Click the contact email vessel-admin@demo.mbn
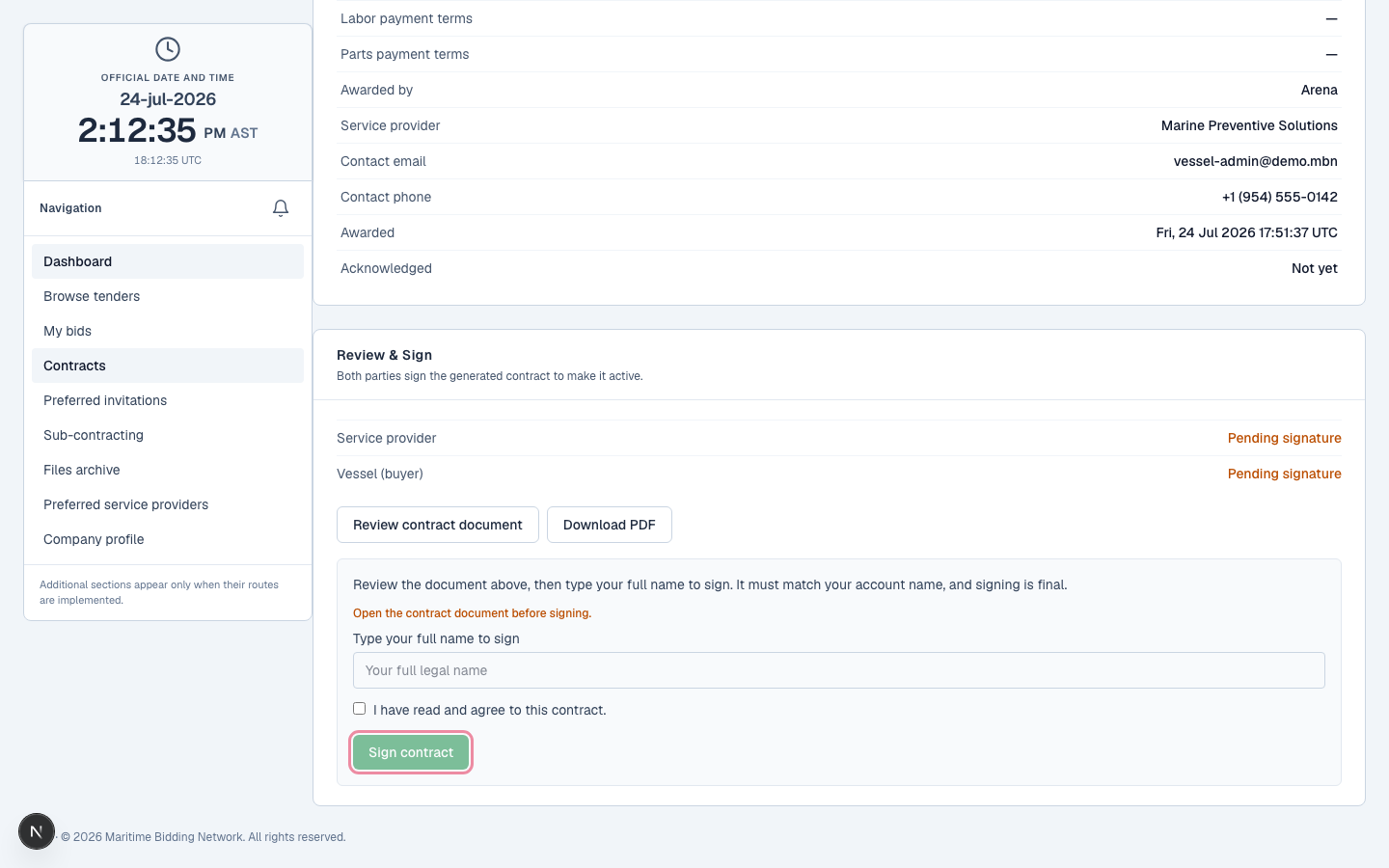 (1256, 161)
